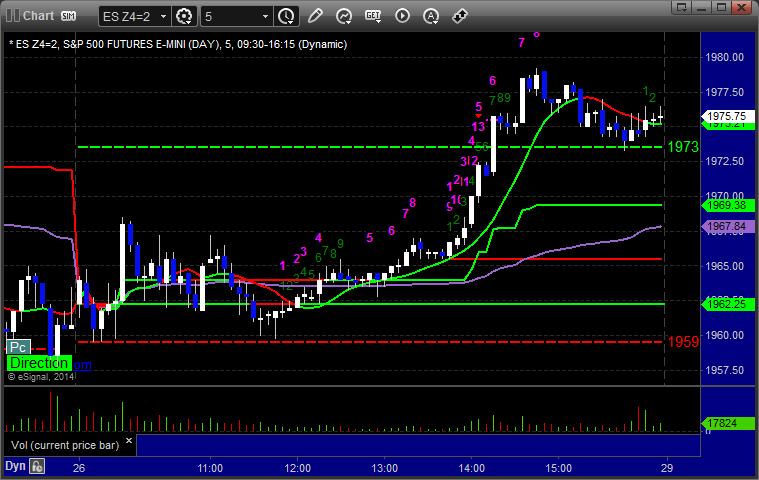Select the Vol (current price bar) tab
This screenshot has width=759, height=480.
[x=65, y=445]
